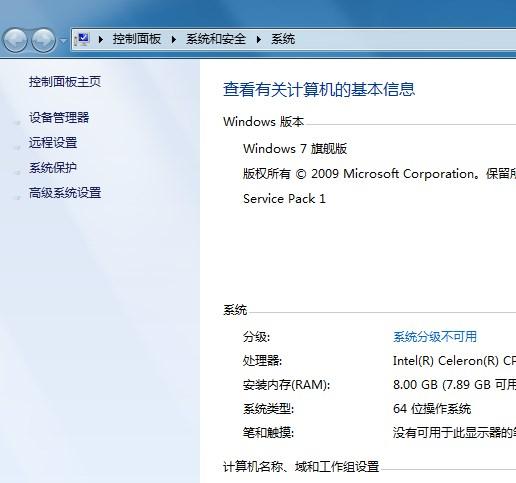The height and width of the screenshot is (483, 516).
Task: Select 系统和安全 breadcrumb in address bar
Action: click(216, 39)
